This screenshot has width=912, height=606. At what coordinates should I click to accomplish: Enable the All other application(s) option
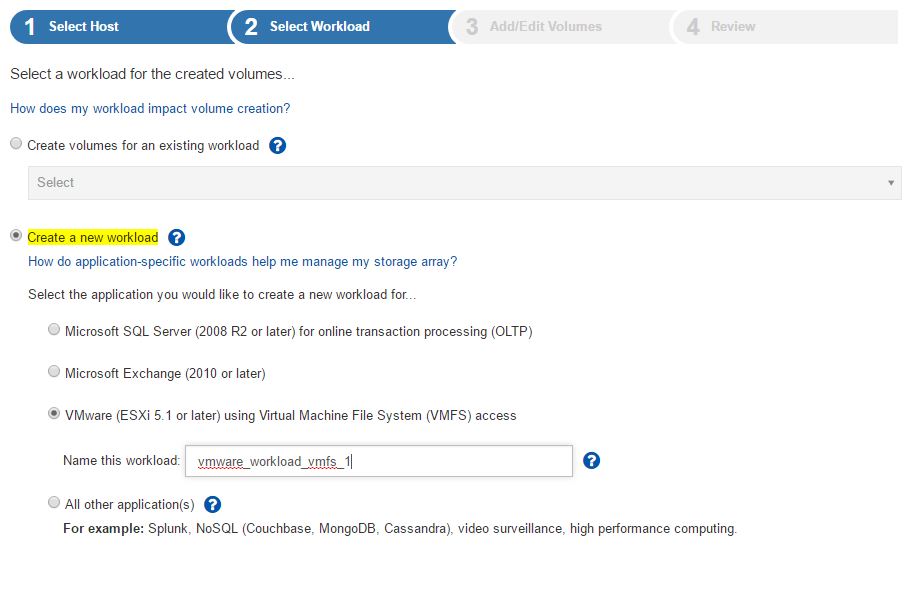[x=54, y=503]
